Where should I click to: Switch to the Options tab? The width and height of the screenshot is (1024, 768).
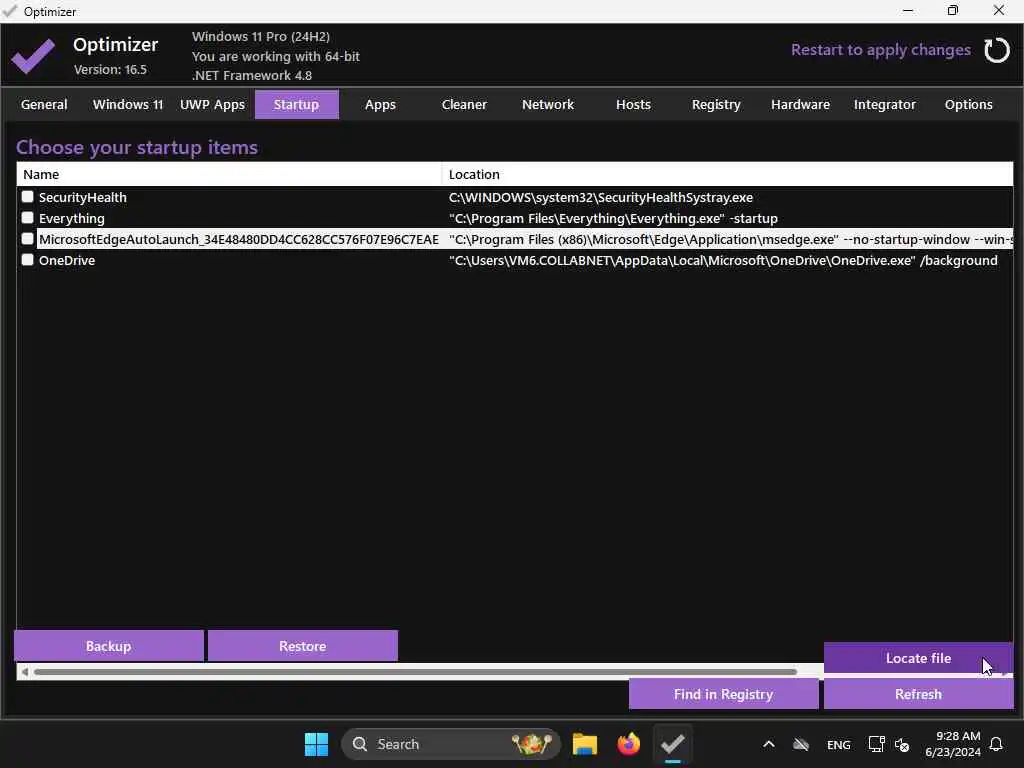968,104
